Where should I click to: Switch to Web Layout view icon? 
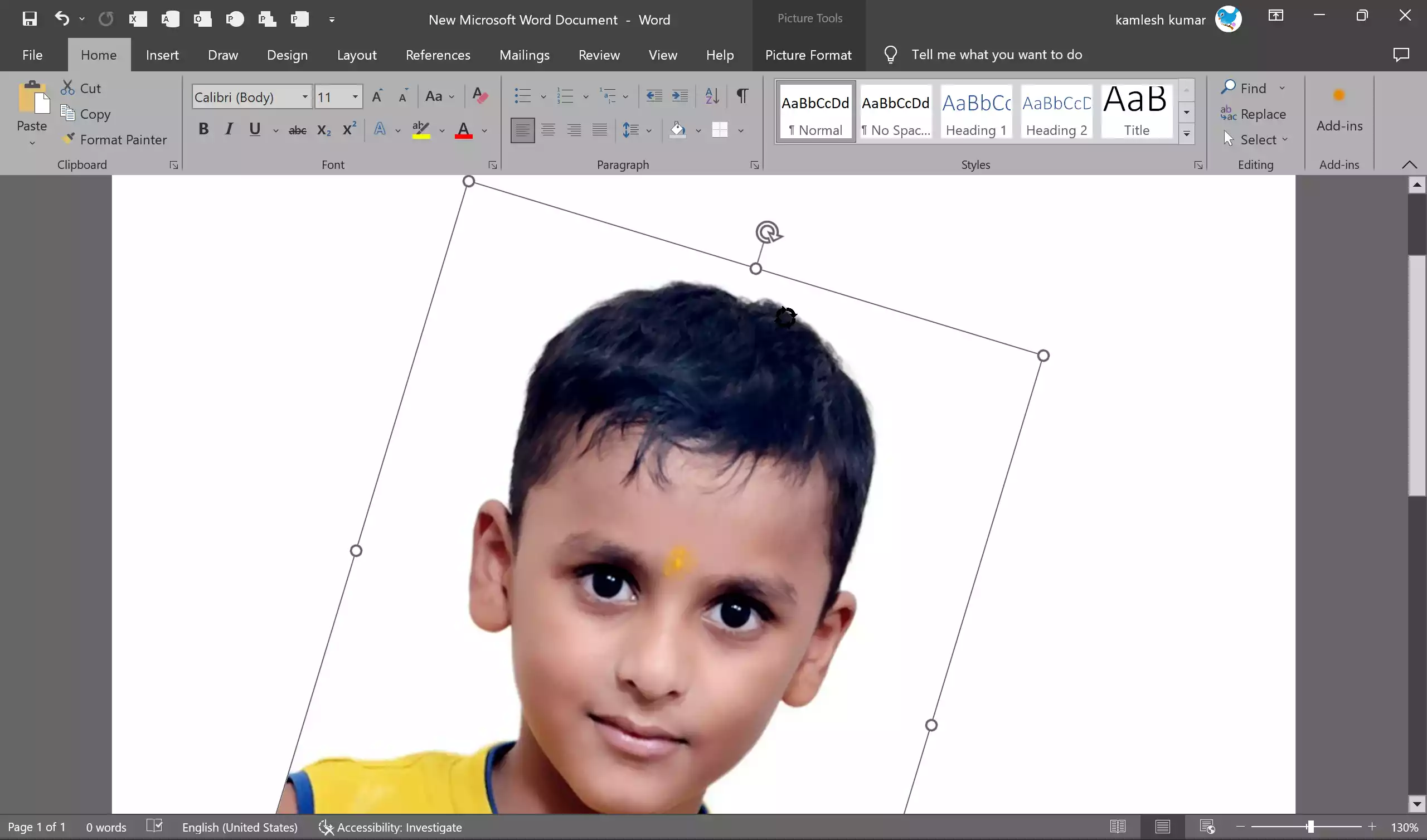coord(1207,827)
